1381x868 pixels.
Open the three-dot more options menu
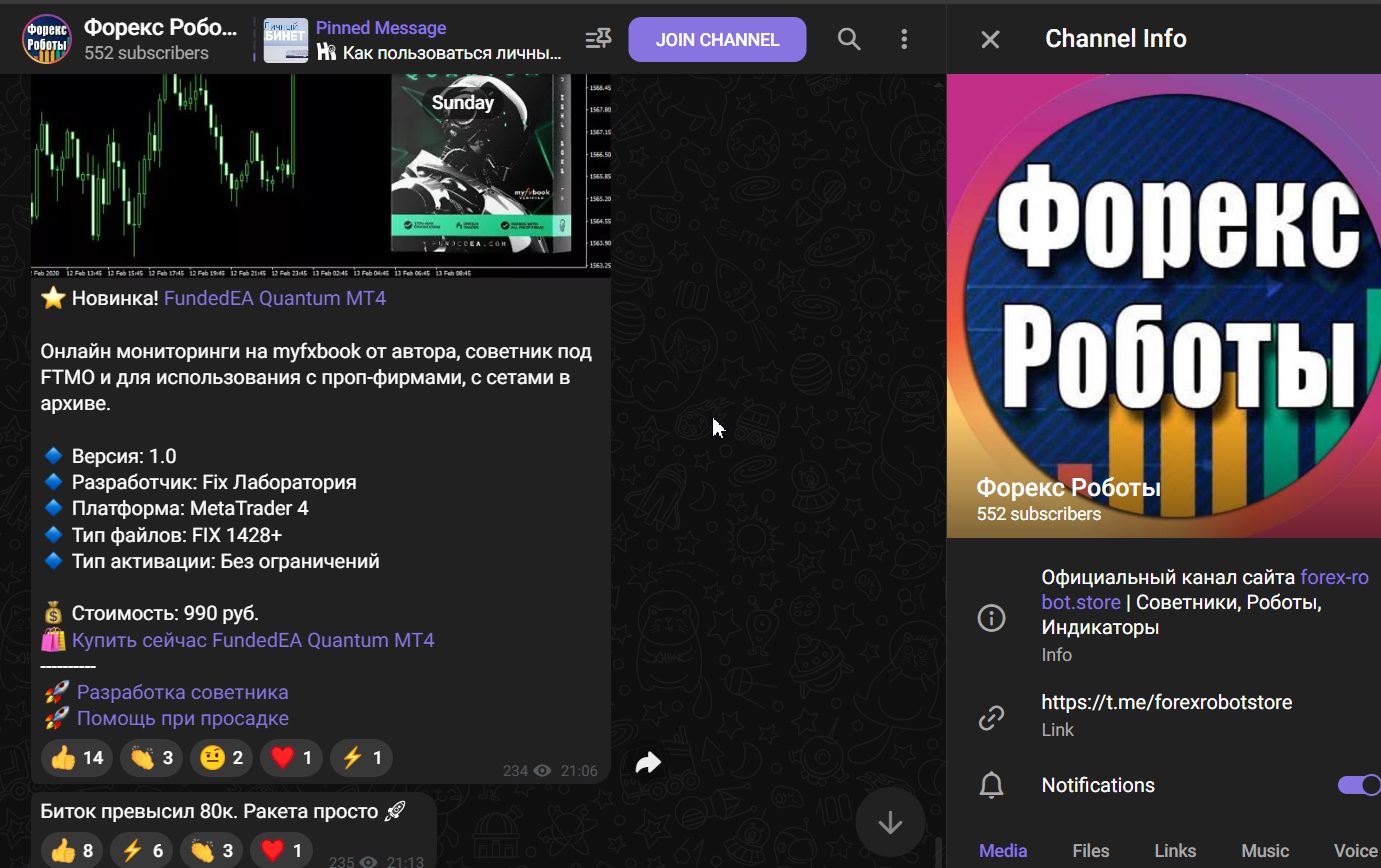[x=904, y=39]
